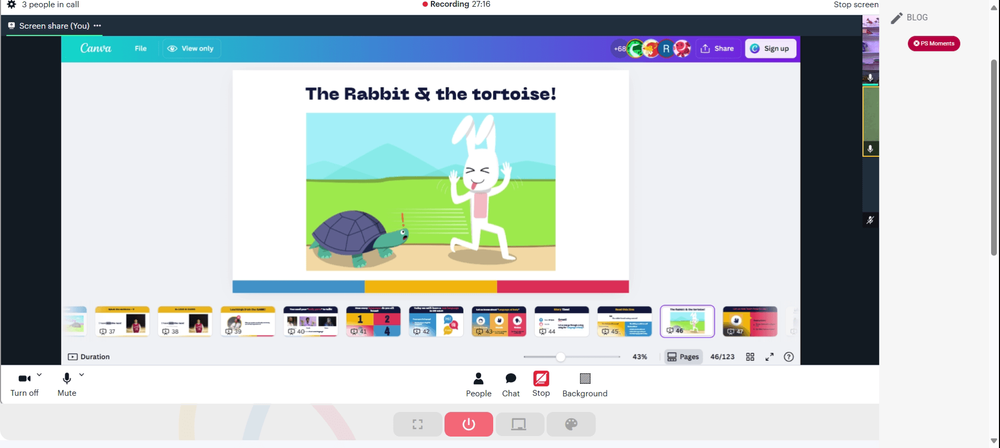This screenshot has height=448, width=1000.
Task: Select slide thumbnail 37
Action: pyautogui.click(x=122, y=321)
